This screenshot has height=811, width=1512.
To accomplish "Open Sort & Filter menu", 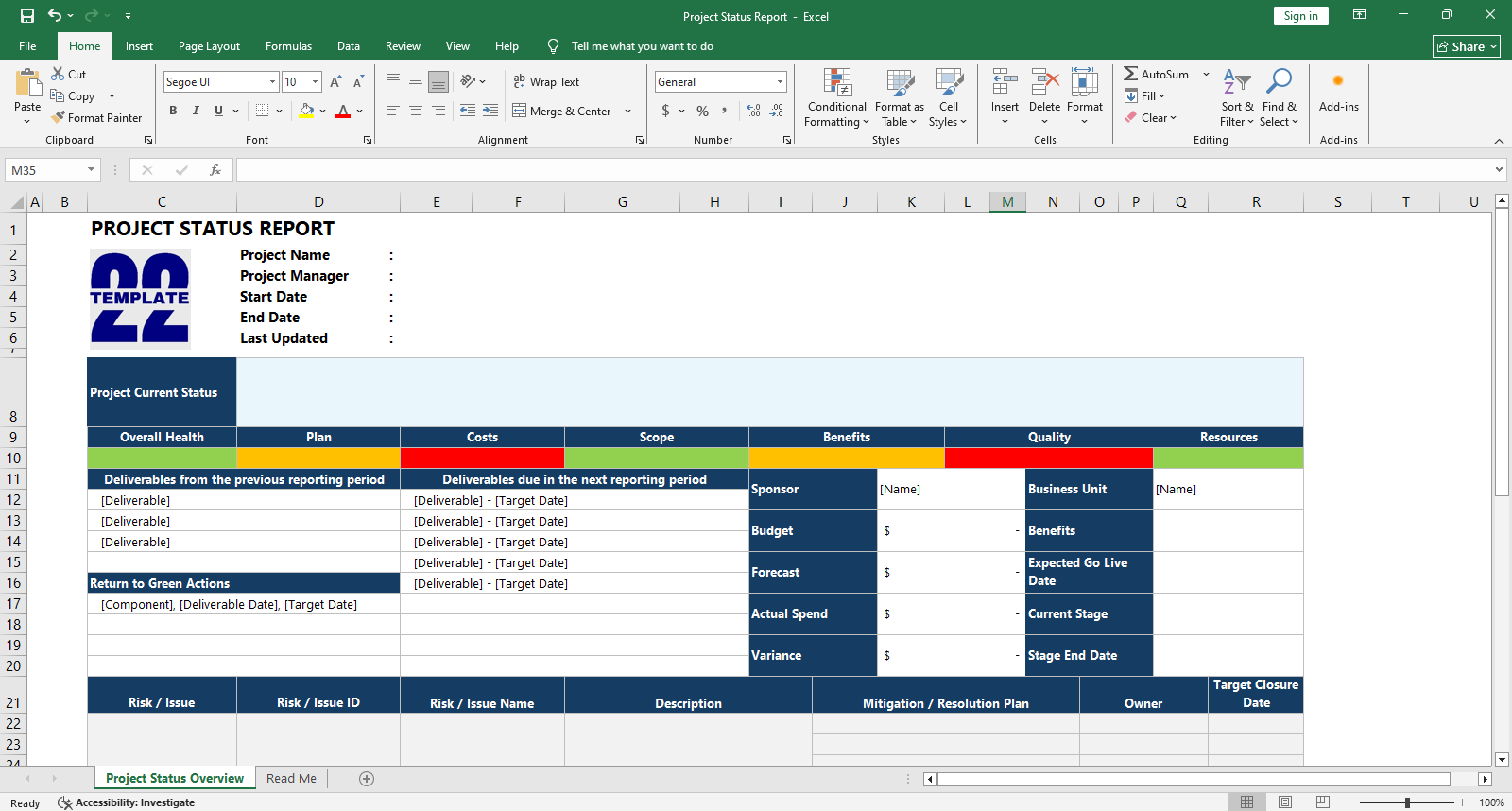I will [x=1236, y=97].
